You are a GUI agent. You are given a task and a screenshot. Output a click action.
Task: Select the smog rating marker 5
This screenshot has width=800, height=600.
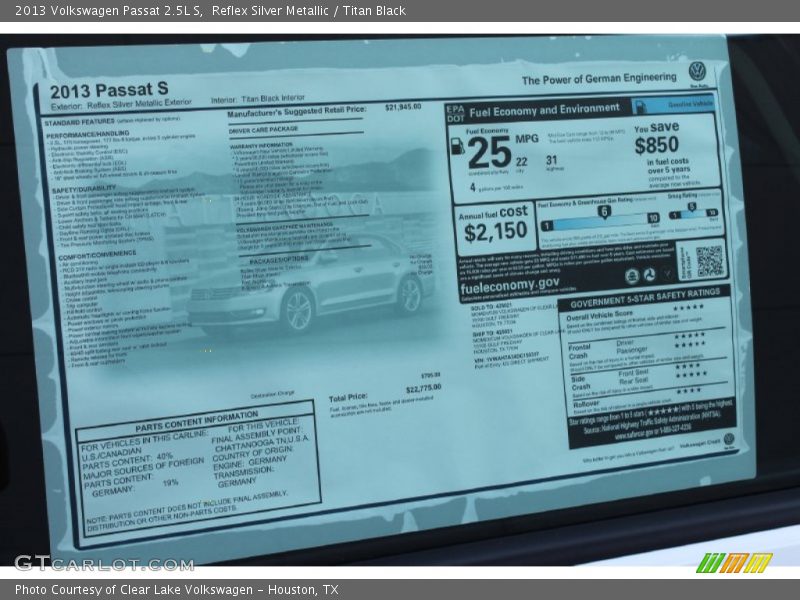(x=691, y=207)
